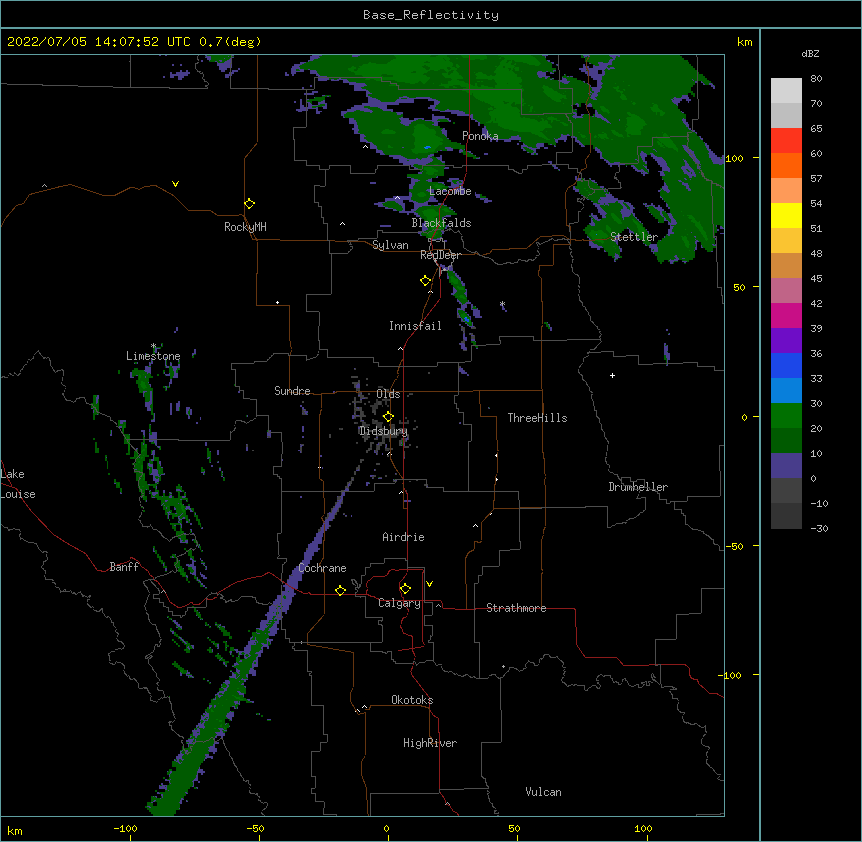Click the Olds town label
The height and width of the screenshot is (842, 862).
point(388,394)
